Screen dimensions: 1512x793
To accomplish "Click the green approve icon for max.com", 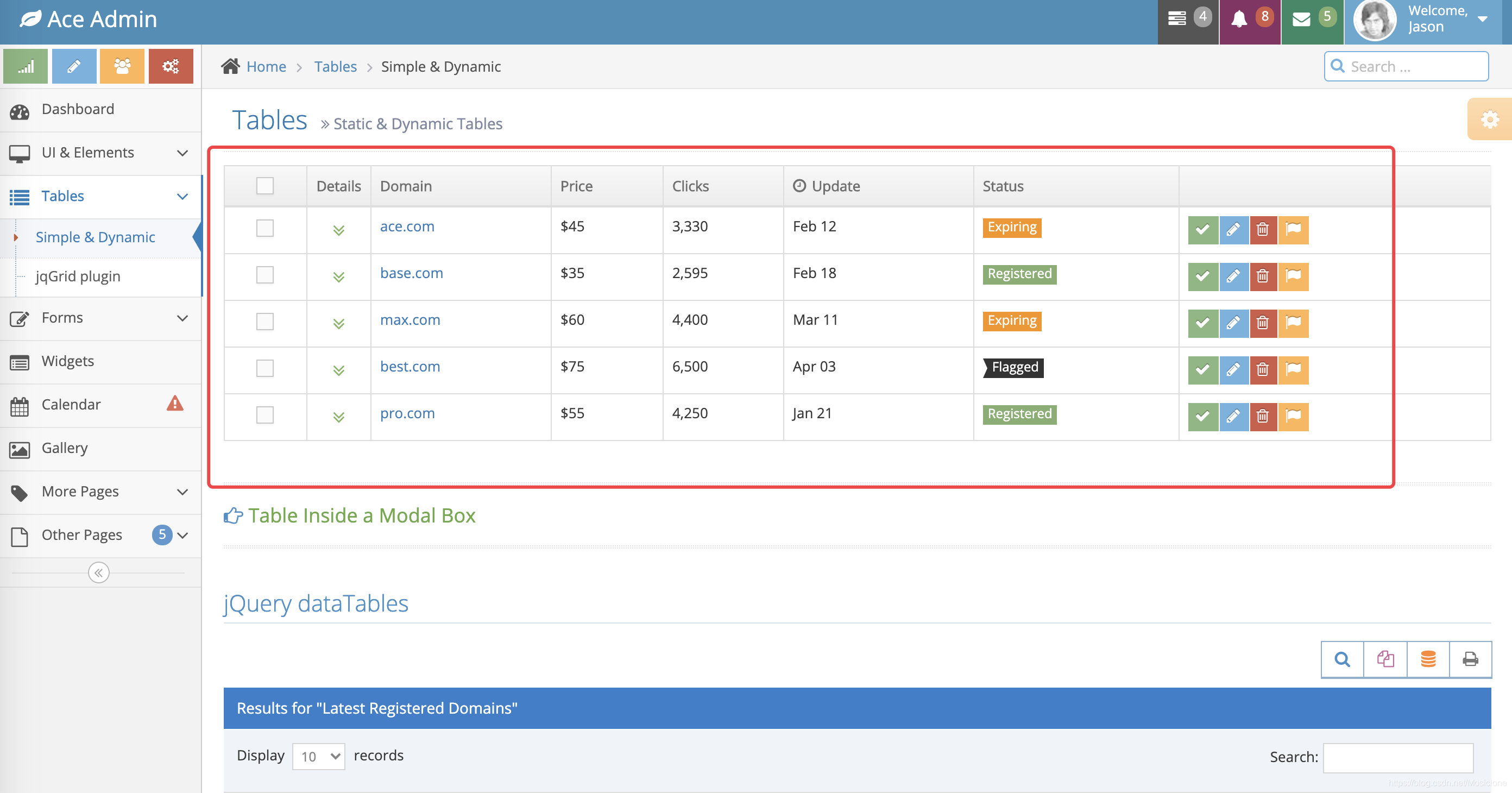I will coord(1202,323).
